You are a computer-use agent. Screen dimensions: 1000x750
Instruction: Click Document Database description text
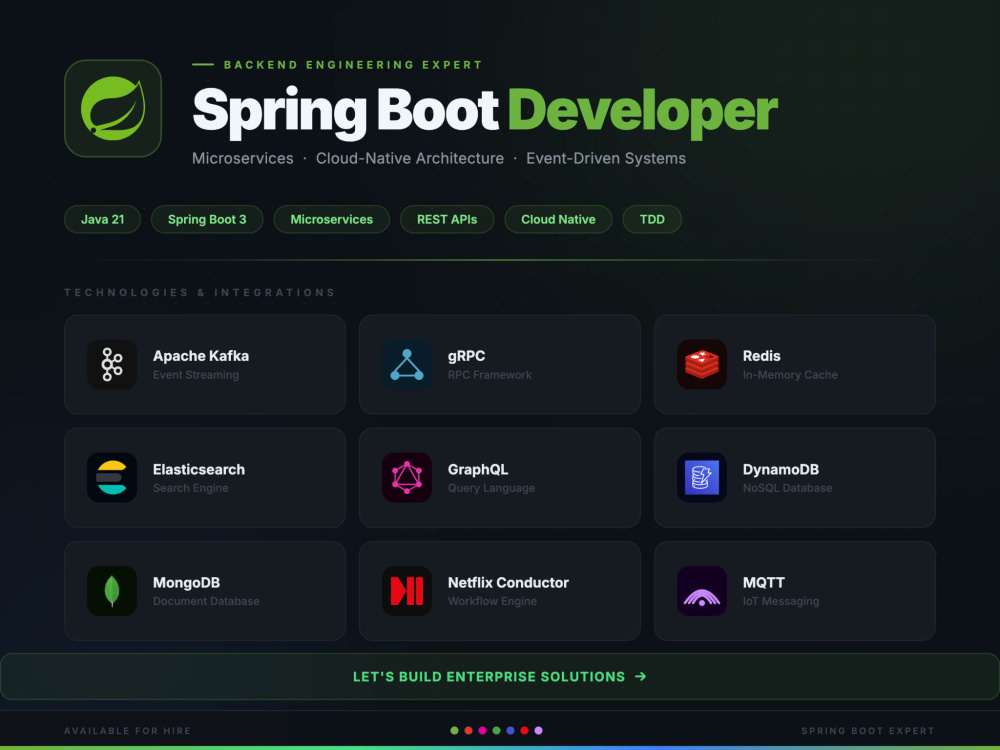[206, 601]
